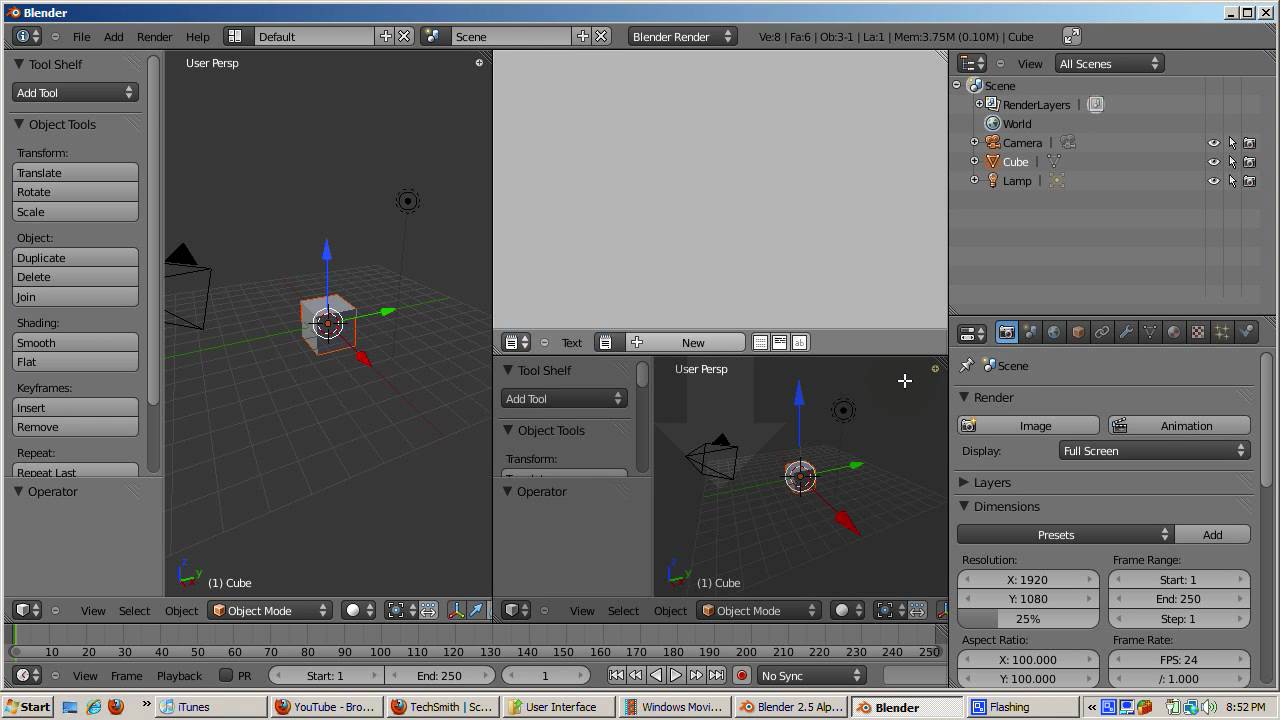
Task: Open the No Sync dropdown in timeline
Action: coord(811,676)
